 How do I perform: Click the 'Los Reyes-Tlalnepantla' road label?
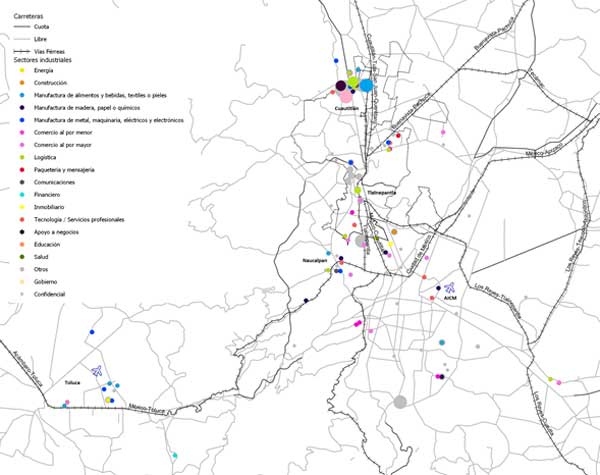pos(498,301)
